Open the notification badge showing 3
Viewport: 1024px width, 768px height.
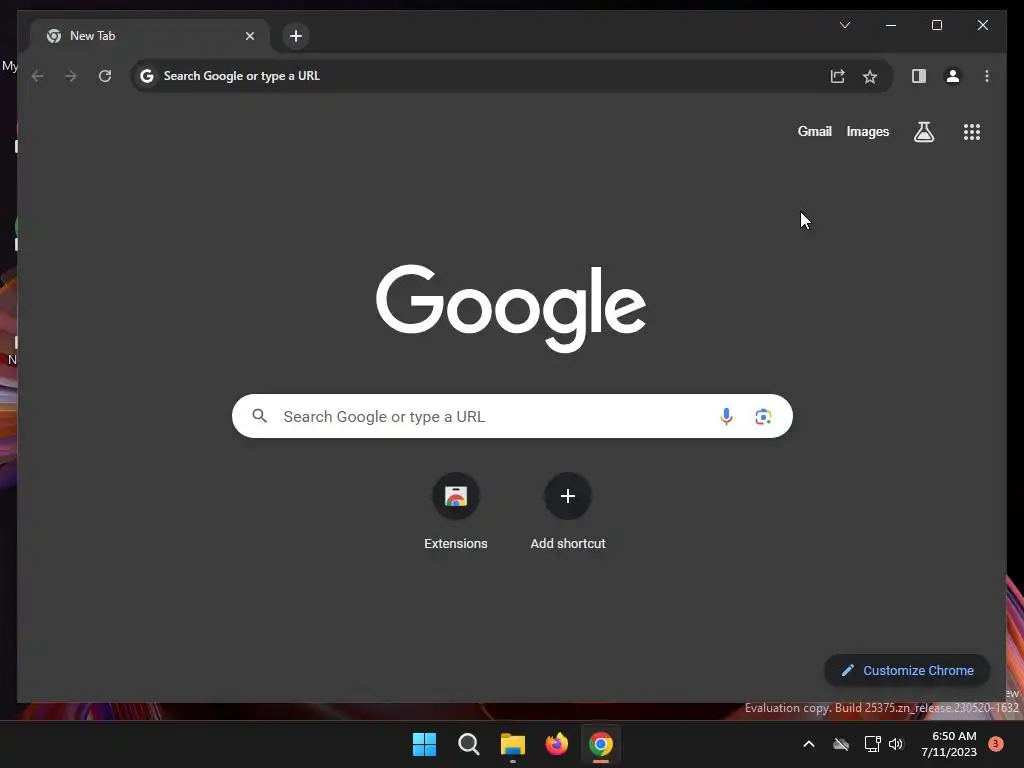[x=995, y=744]
